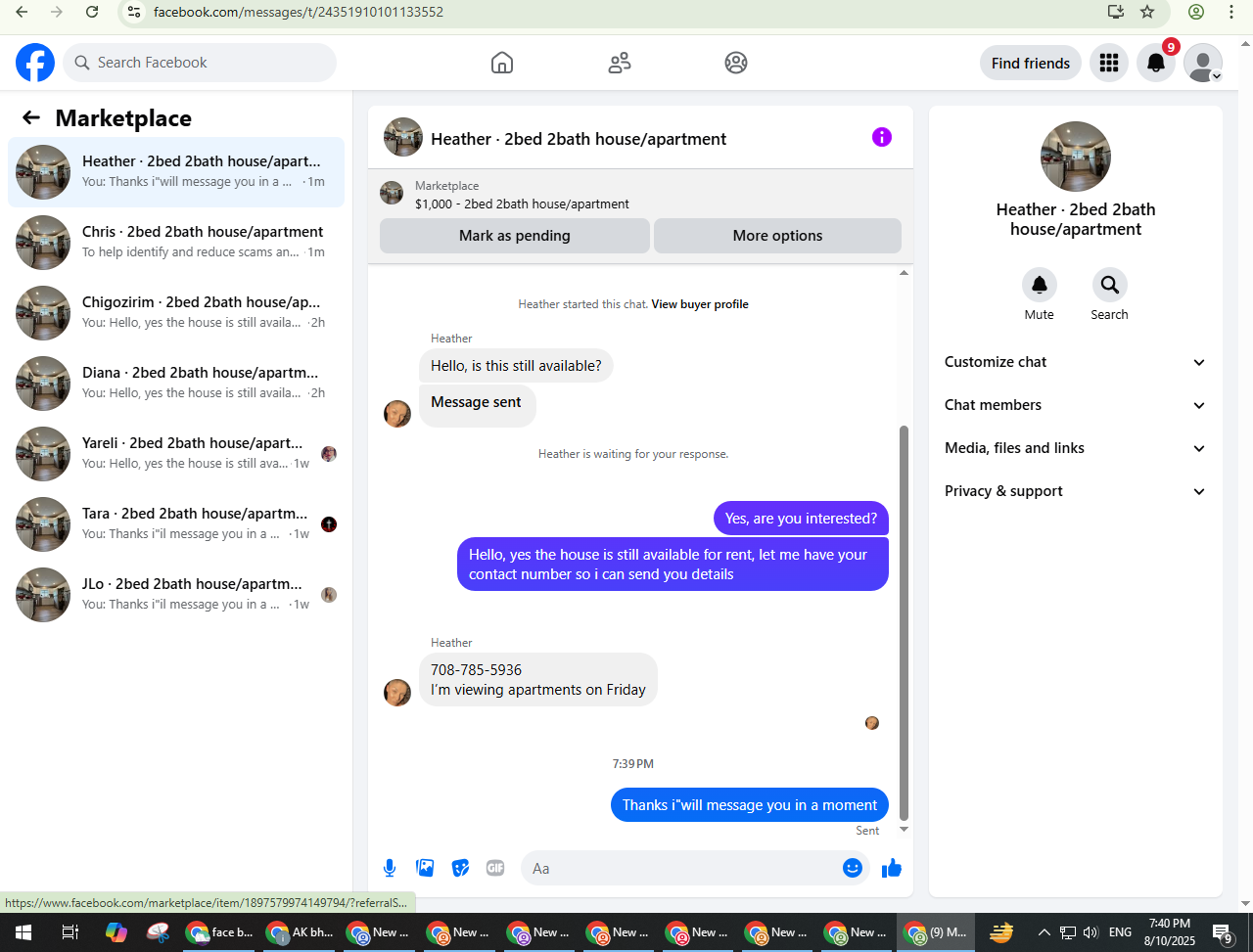
Task: Open Chigozirim conversation in list
Action: coord(176,313)
